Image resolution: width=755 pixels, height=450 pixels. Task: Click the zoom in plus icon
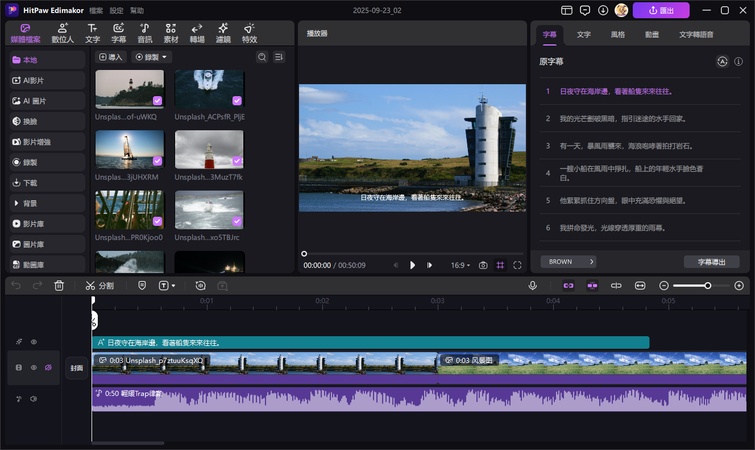739,285
